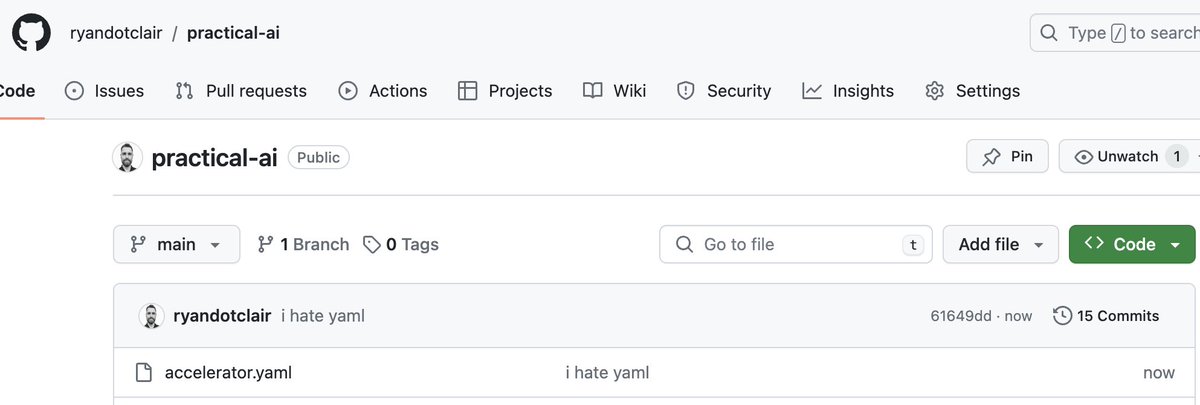Open the Pull requests tab

click(x=241, y=91)
